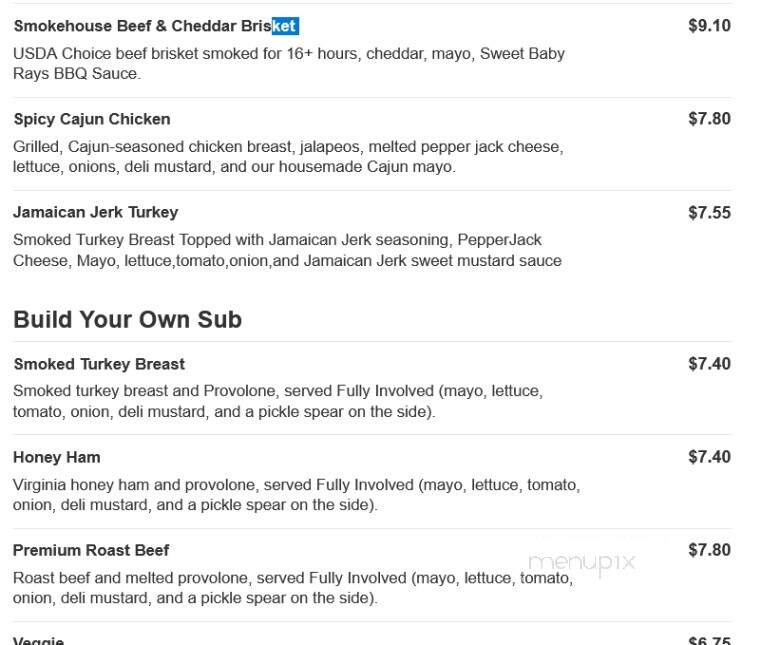The image size is (761, 645).
Task: Click the USDA Choice beef brisket description
Action: [289, 64]
